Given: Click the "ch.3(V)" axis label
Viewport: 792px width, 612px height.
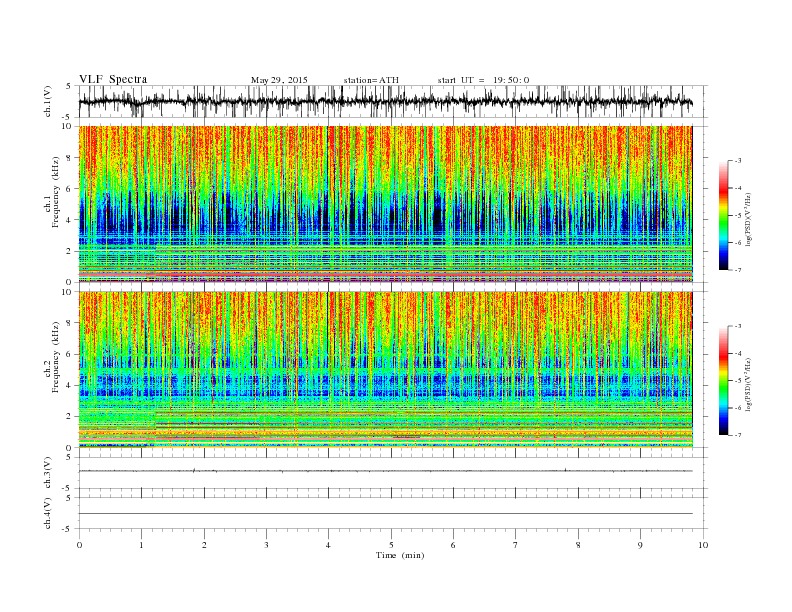Looking at the screenshot, I should point(48,473).
